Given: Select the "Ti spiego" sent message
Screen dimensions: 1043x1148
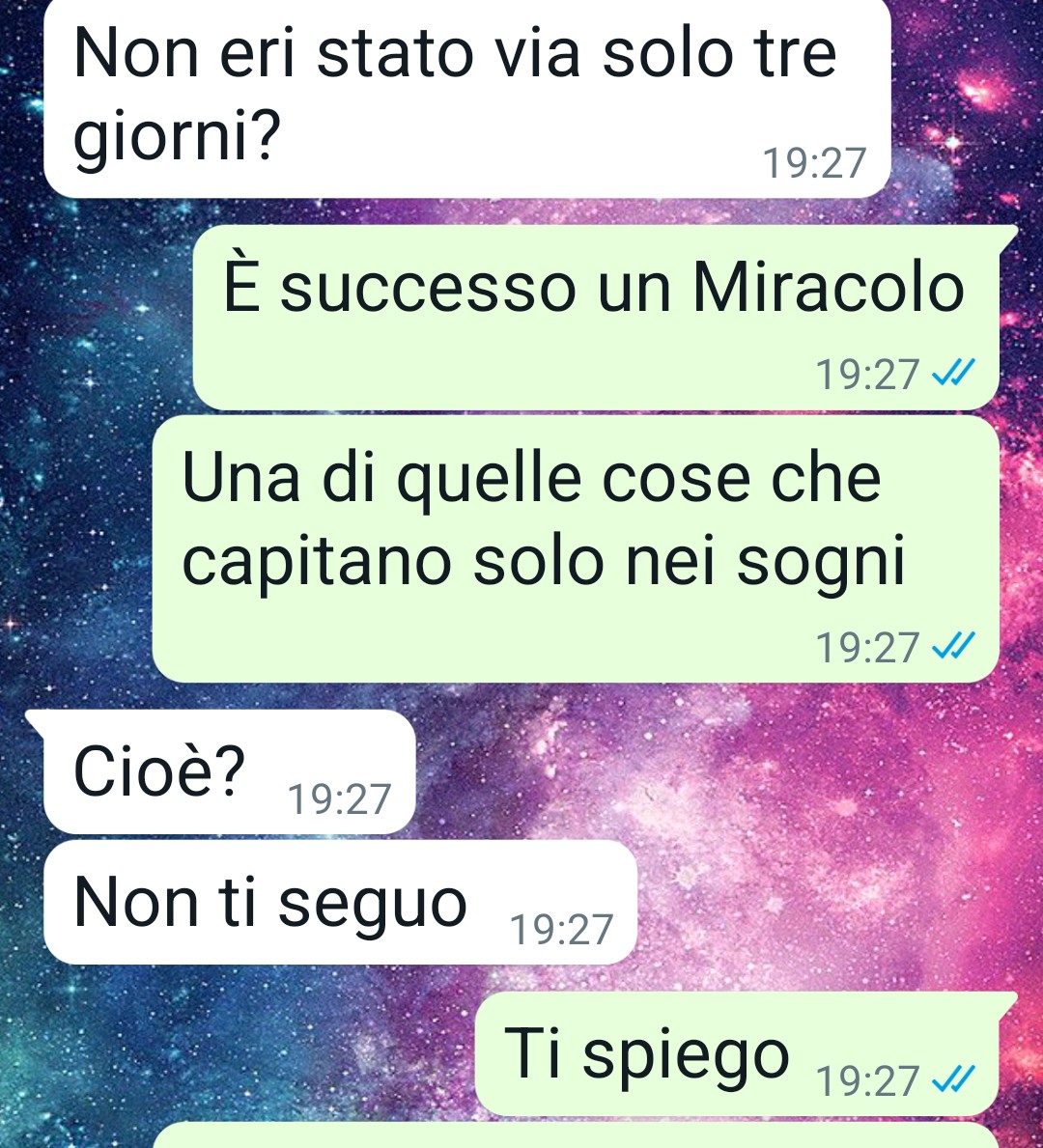Looking at the screenshot, I should [746, 1054].
